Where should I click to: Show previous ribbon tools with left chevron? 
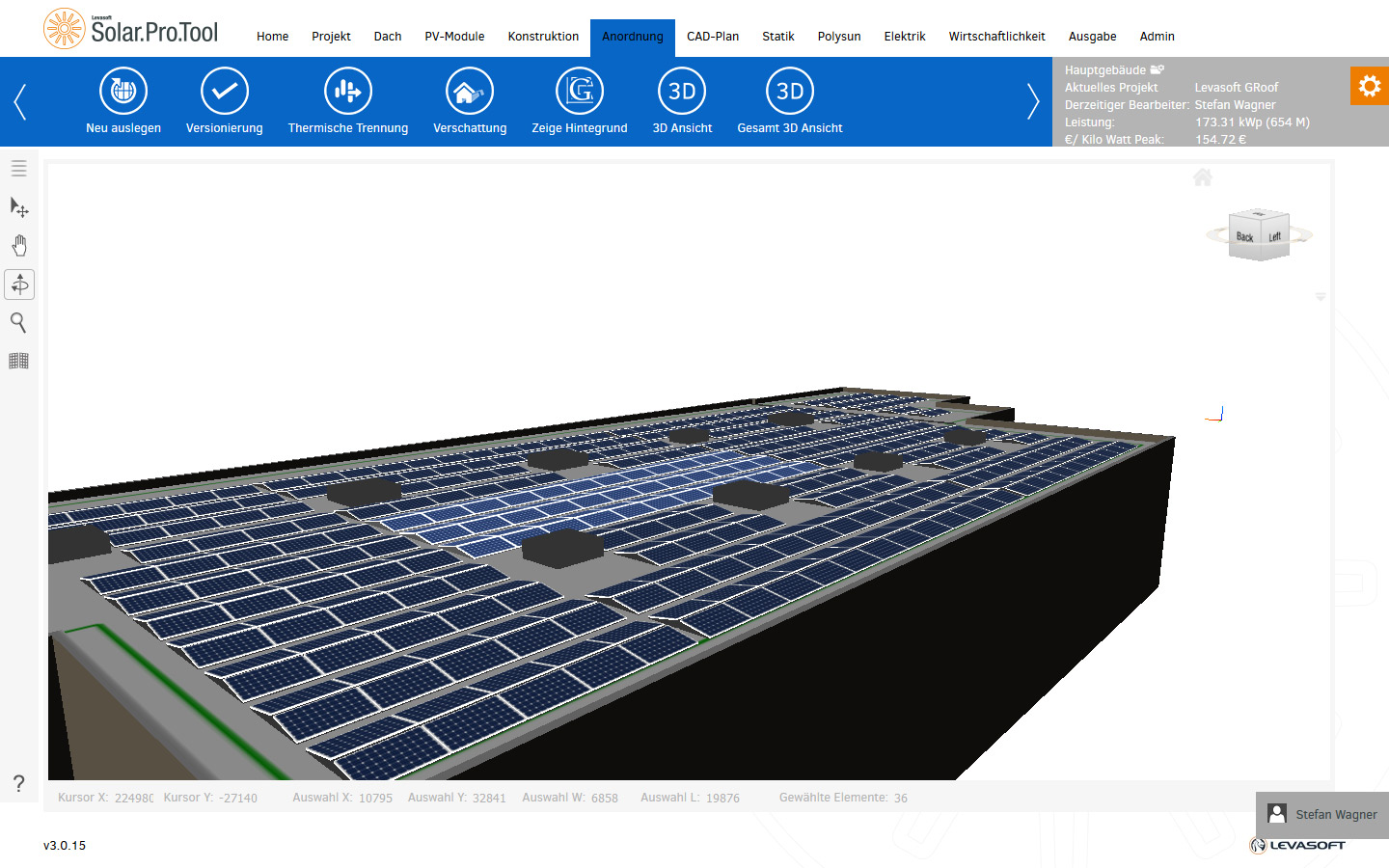[19, 101]
